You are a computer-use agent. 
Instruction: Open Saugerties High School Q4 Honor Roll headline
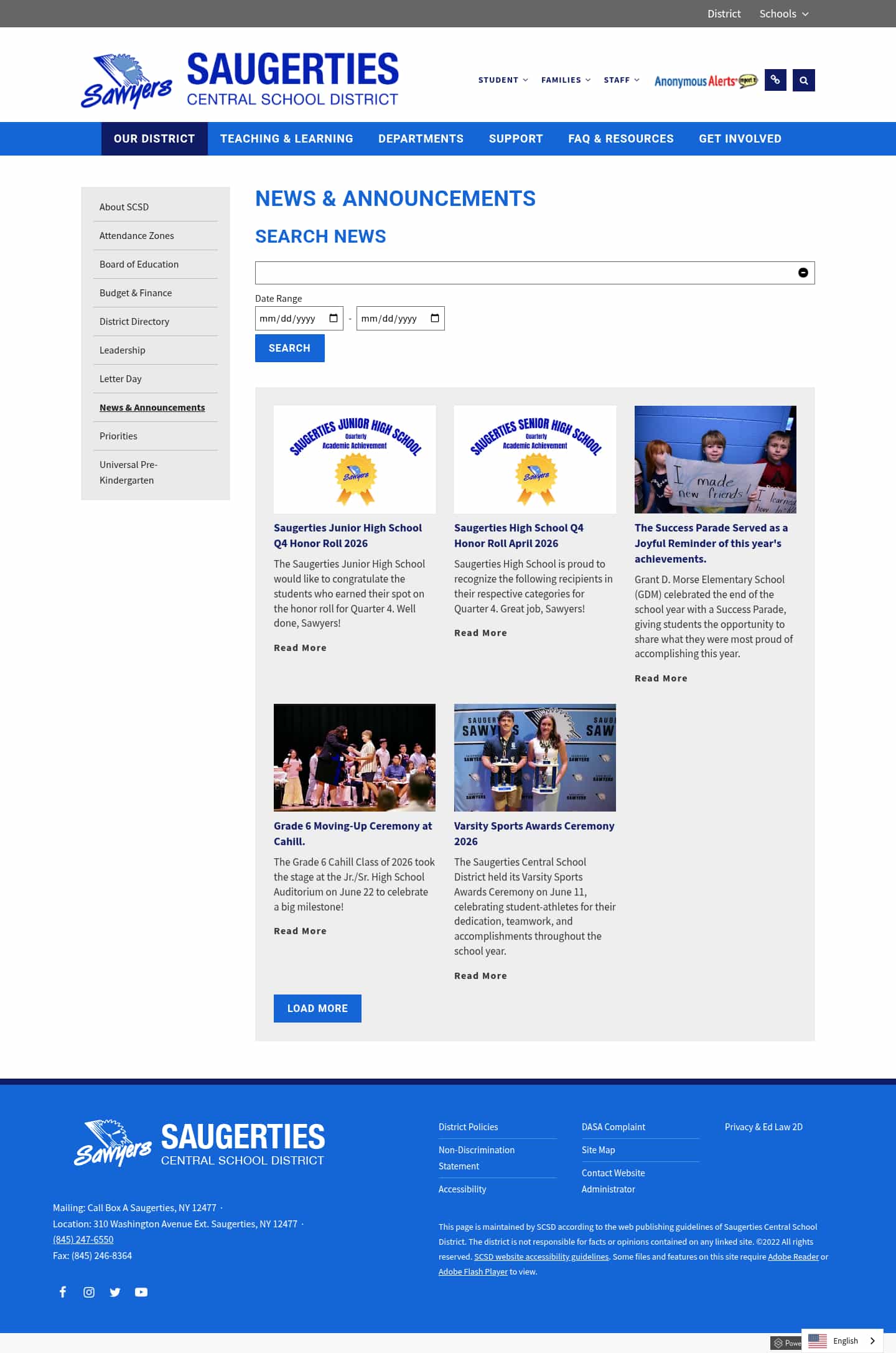[519, 535]
